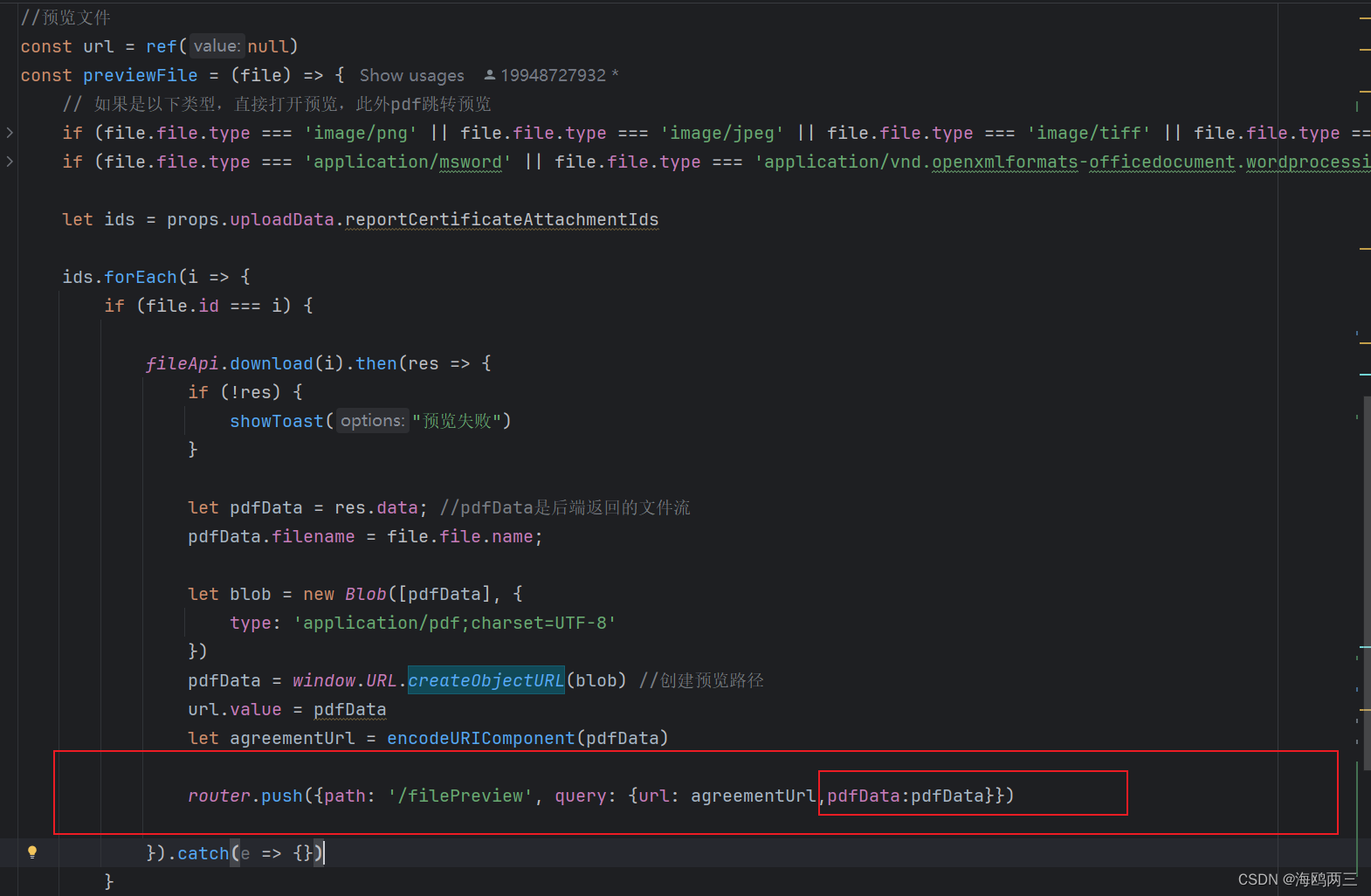
Task: Click the 'value:' parameter hint in ref()
Action: pyautogui.click(x=217, y=46)
